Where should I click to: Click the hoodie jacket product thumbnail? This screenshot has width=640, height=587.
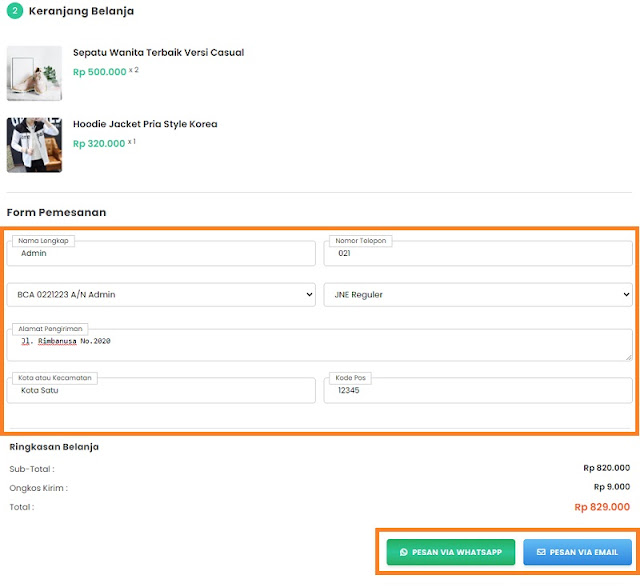(34, 145)
